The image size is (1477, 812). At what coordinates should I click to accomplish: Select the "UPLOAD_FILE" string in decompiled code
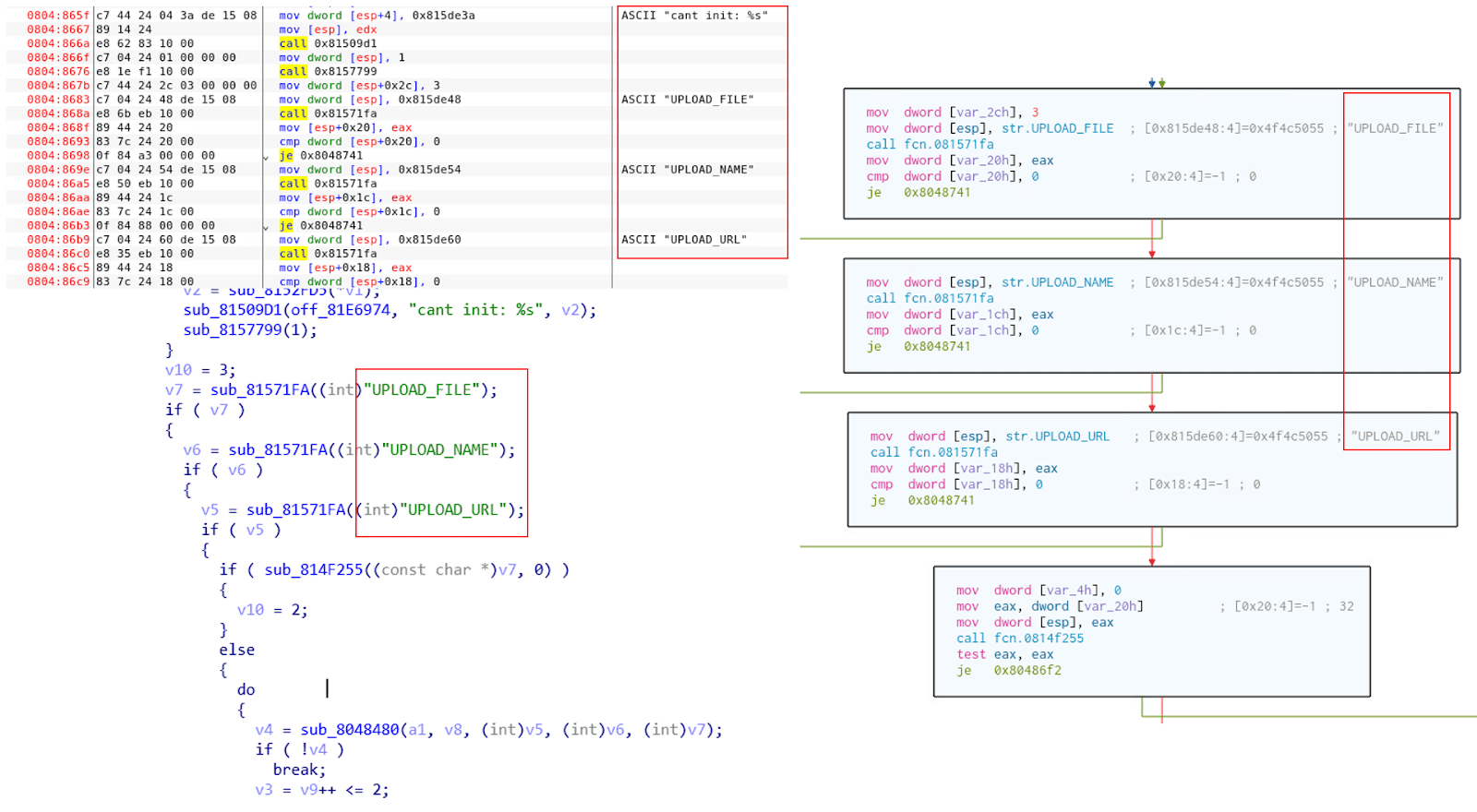point(422,390)
